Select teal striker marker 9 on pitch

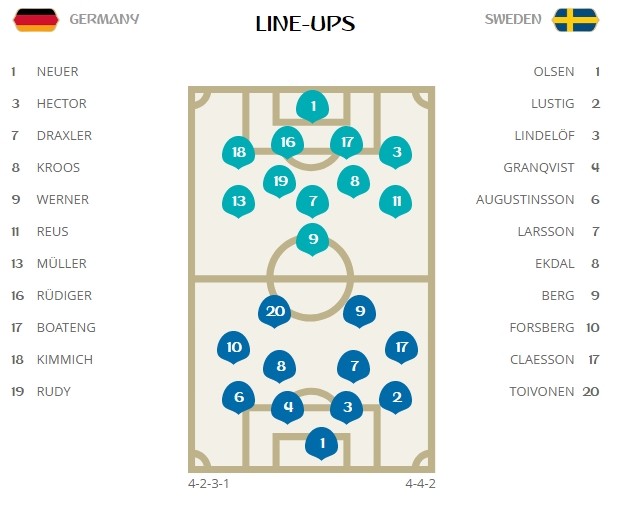(312, 239)
